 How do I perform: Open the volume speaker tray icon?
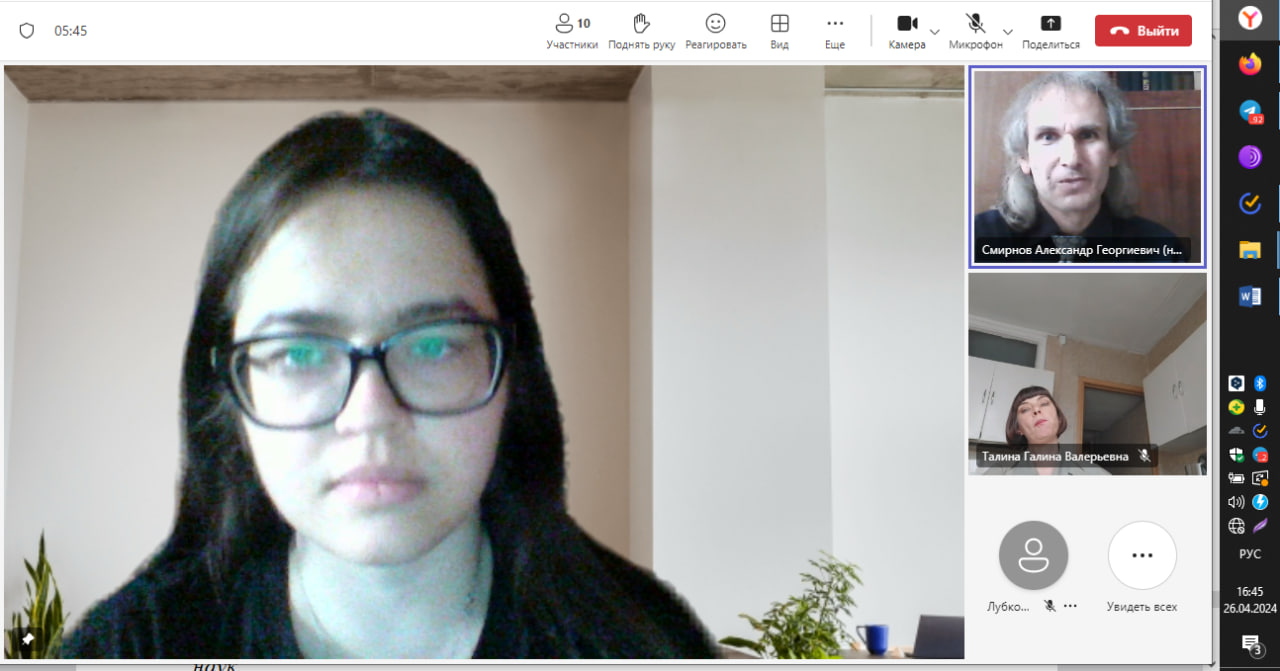coord(1237,502)
